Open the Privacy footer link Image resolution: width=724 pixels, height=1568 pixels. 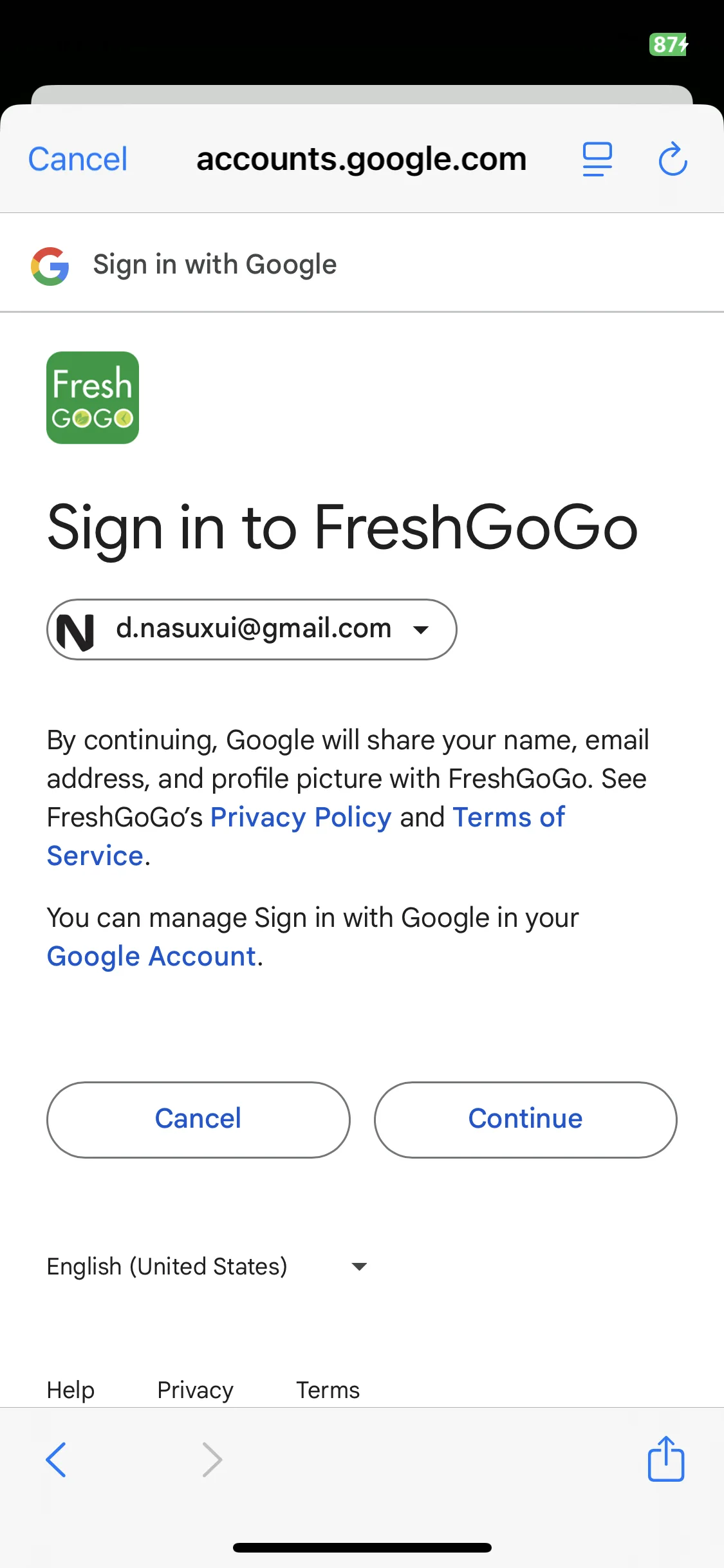click(x=195, y=1390)
